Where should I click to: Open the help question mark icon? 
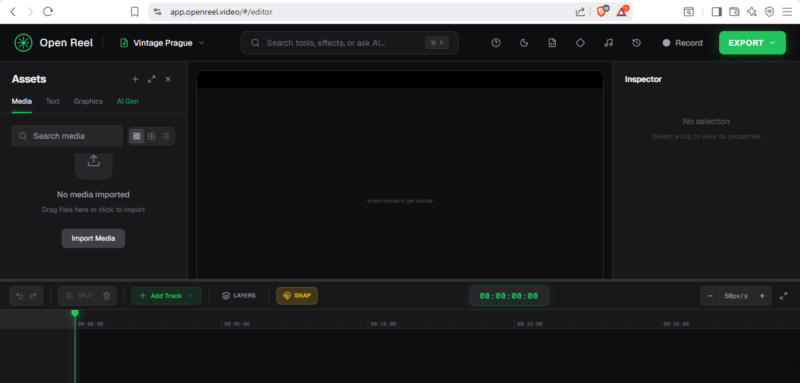click(495, 43)
